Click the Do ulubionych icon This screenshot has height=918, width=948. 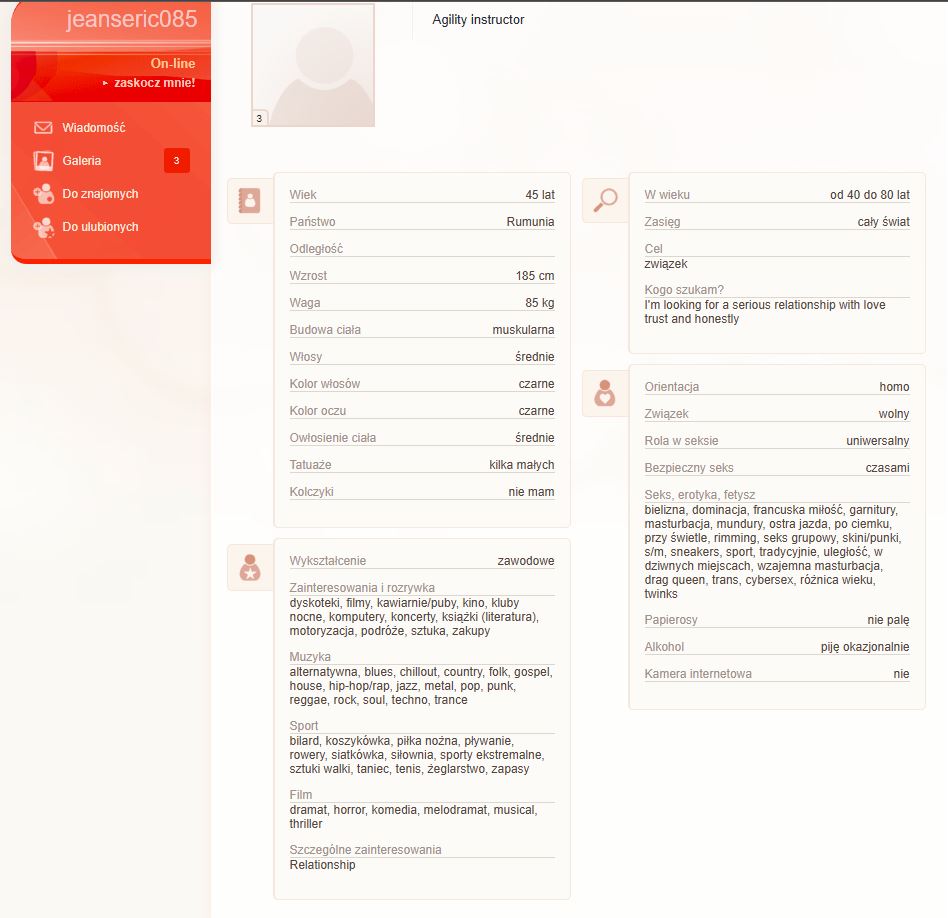coord(44,227)
